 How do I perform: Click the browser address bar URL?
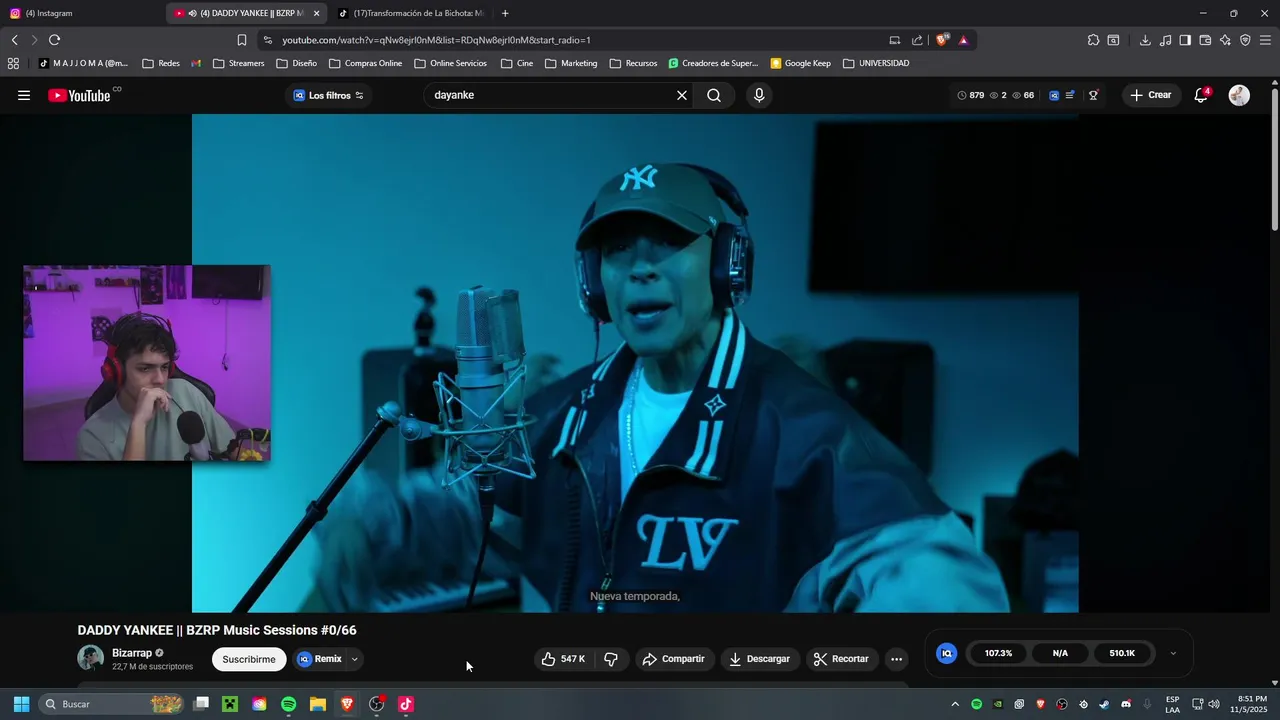[x=436, y=40]
